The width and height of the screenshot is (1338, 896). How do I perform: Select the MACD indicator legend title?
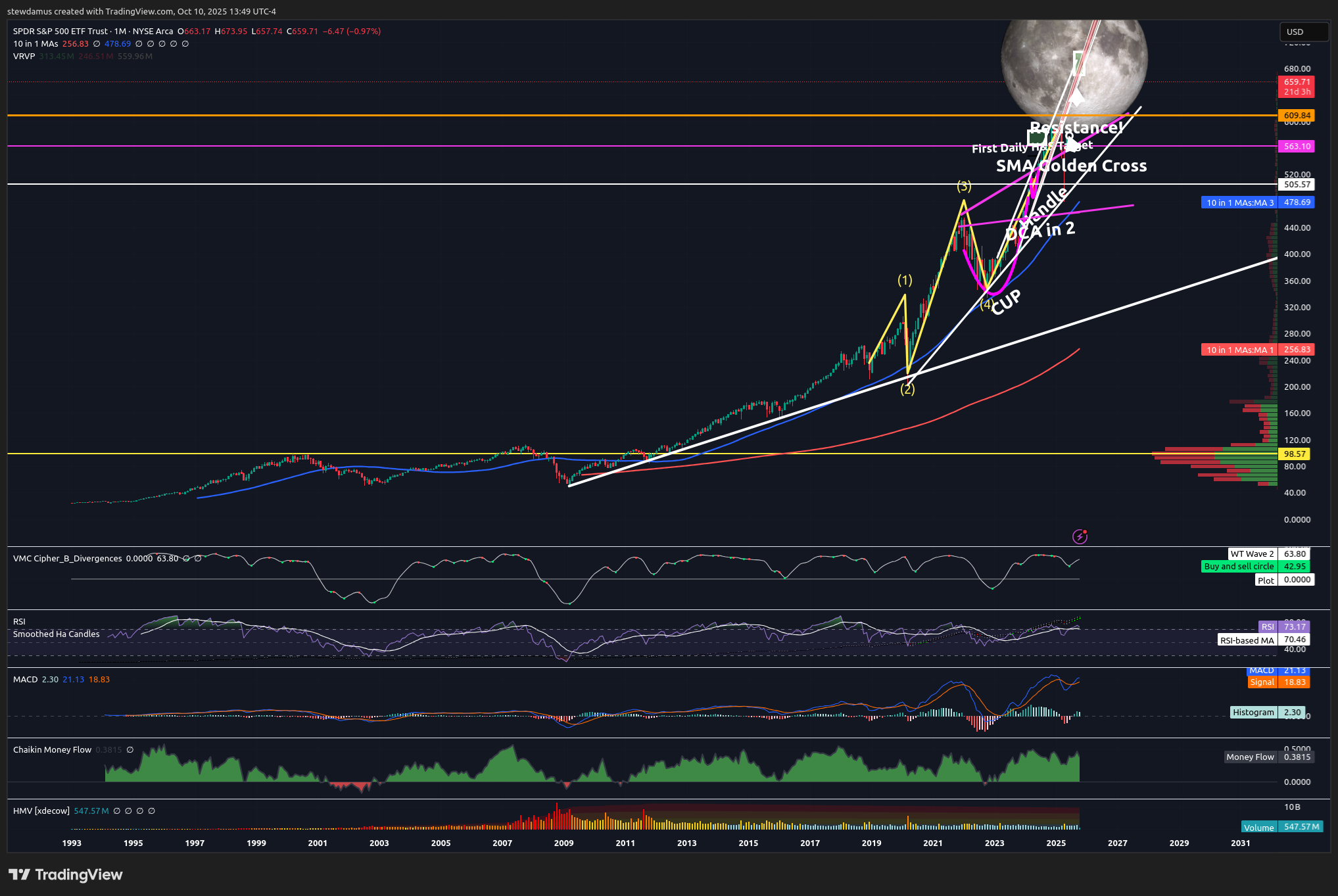(x=25, y=680)
